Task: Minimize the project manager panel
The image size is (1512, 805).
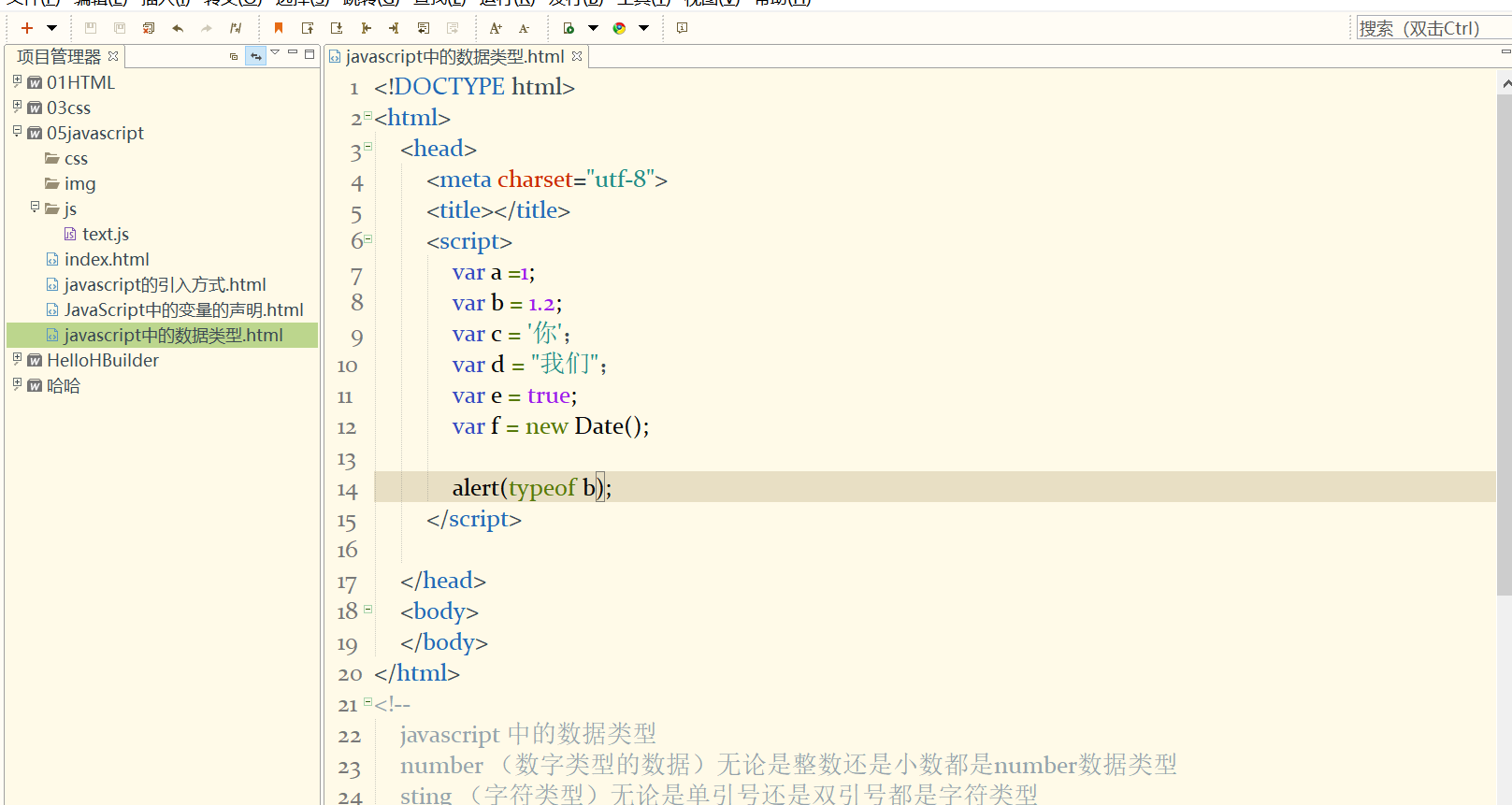Action: pos(293,53)
